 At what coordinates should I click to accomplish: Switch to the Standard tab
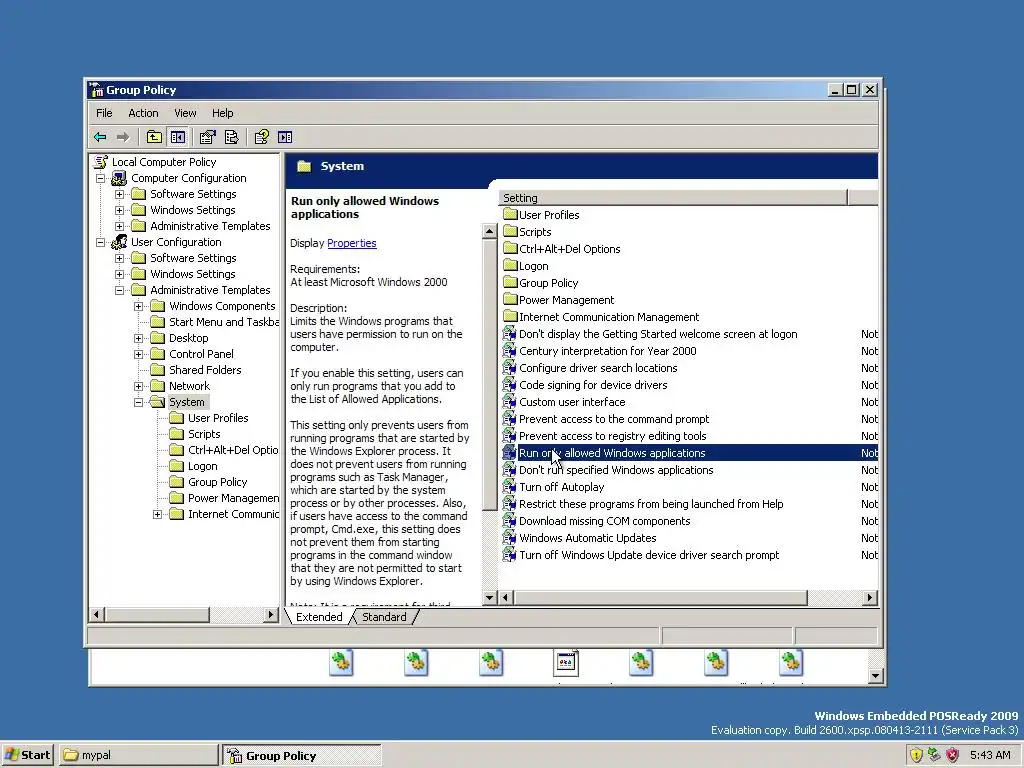384,616
